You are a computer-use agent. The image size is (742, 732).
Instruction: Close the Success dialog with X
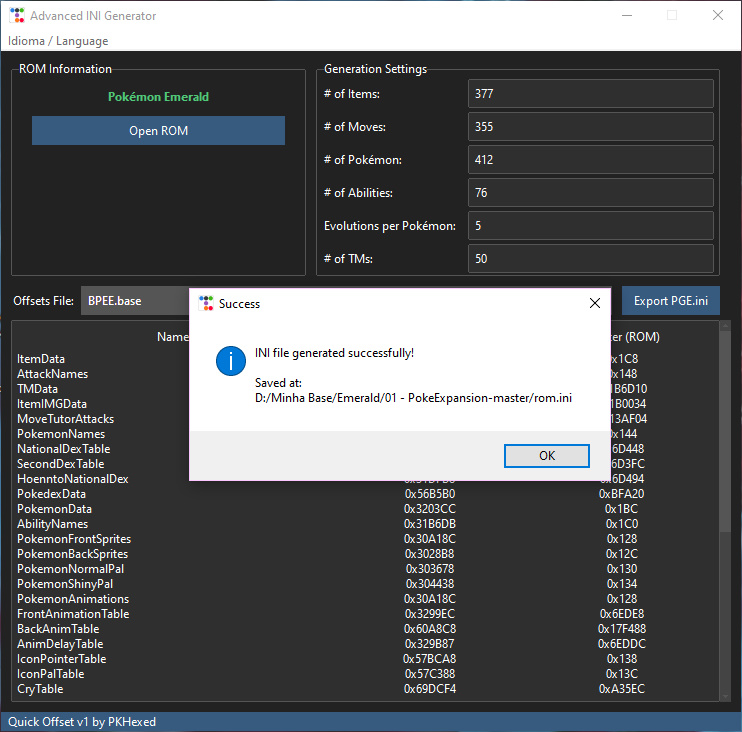[595, 303]
